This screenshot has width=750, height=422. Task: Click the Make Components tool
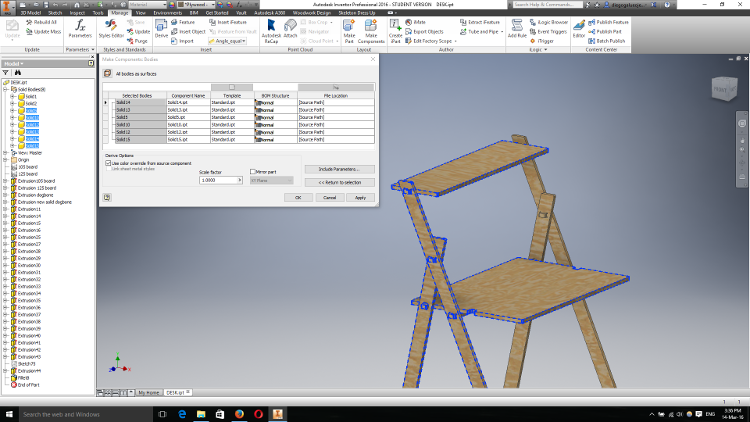pos(371,31)
